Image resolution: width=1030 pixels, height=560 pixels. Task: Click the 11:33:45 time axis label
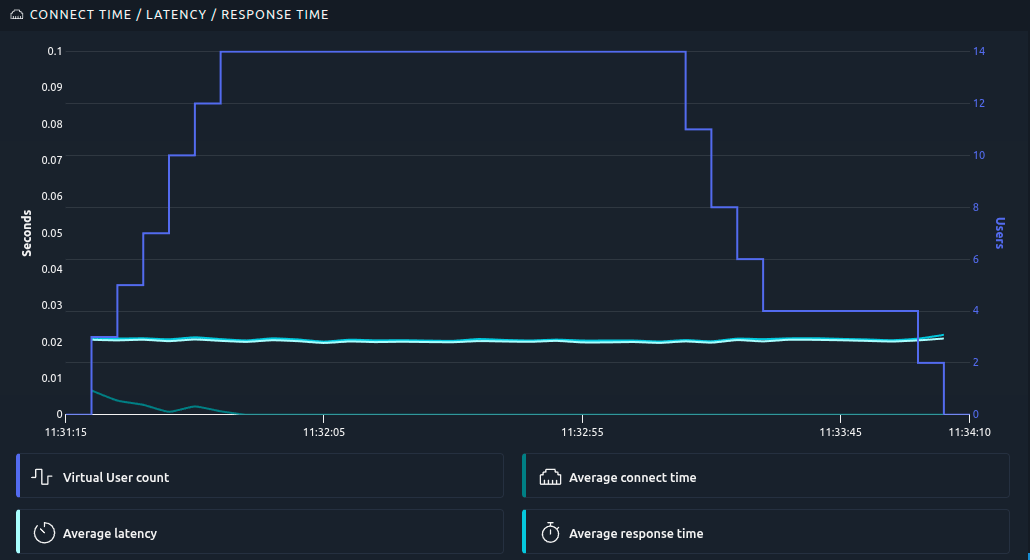pyautogui.click(x=840, y=432)
